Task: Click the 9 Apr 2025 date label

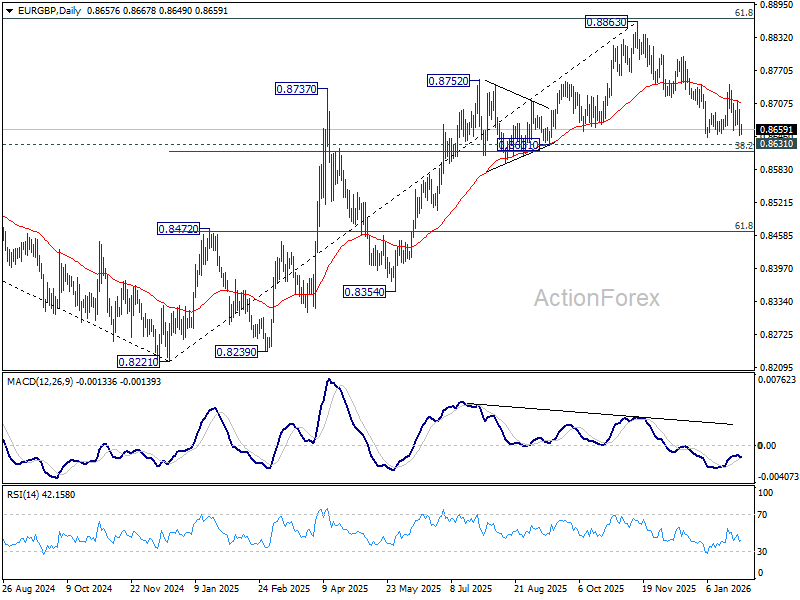Action: [x=345, y=588]
